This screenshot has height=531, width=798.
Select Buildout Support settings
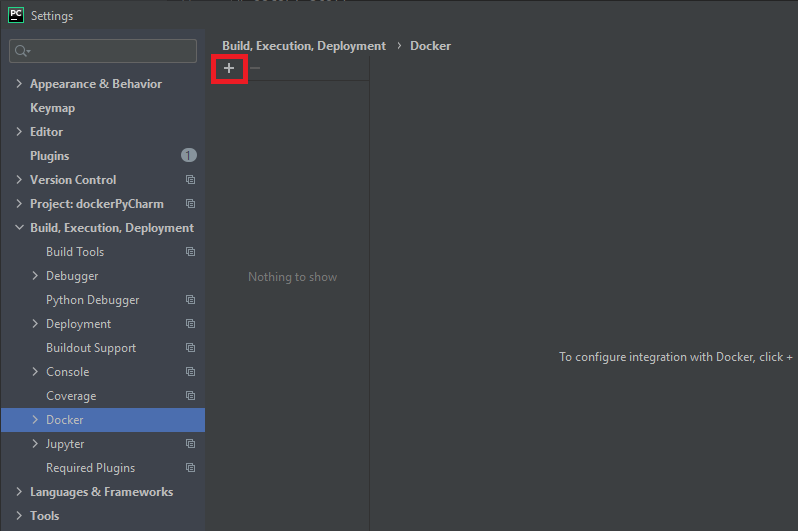91,348
